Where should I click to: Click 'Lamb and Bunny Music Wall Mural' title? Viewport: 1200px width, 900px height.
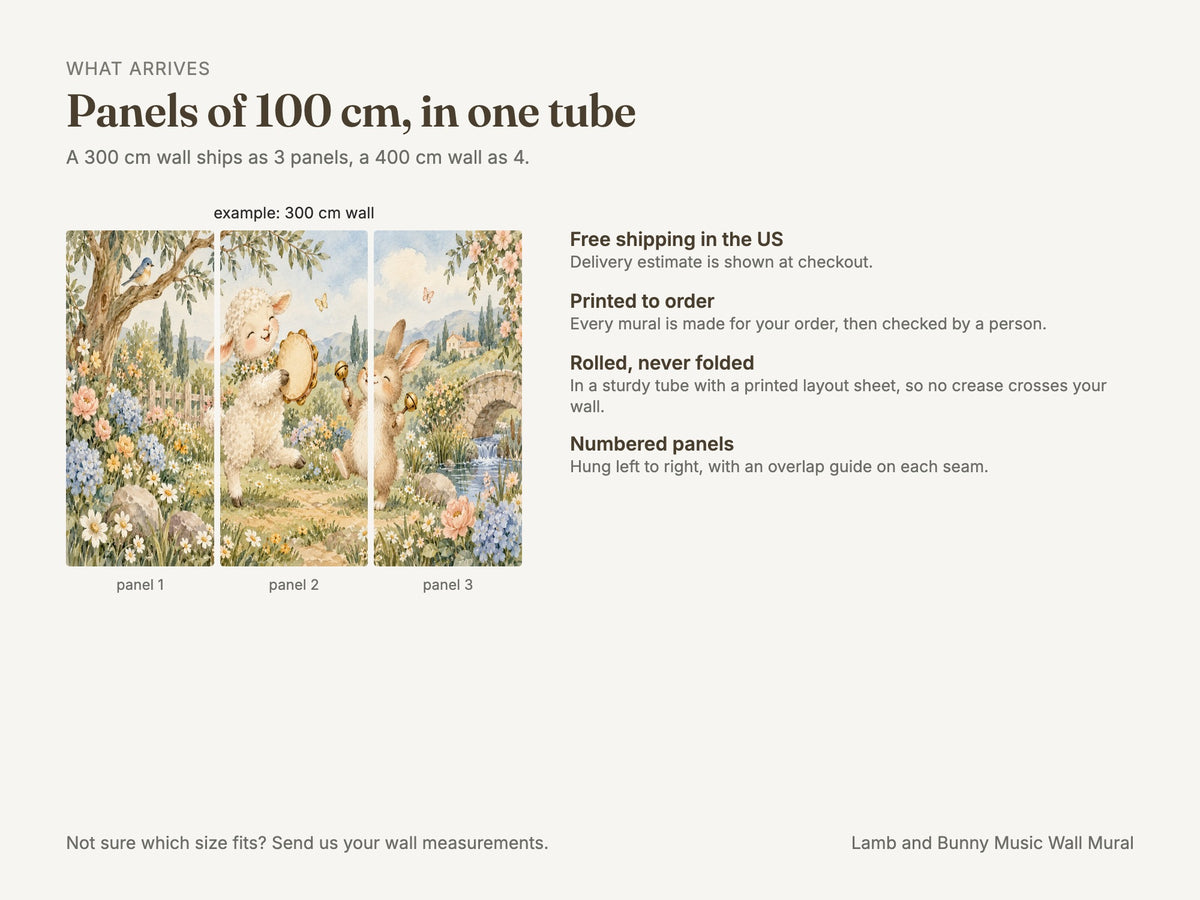[992, 843]
